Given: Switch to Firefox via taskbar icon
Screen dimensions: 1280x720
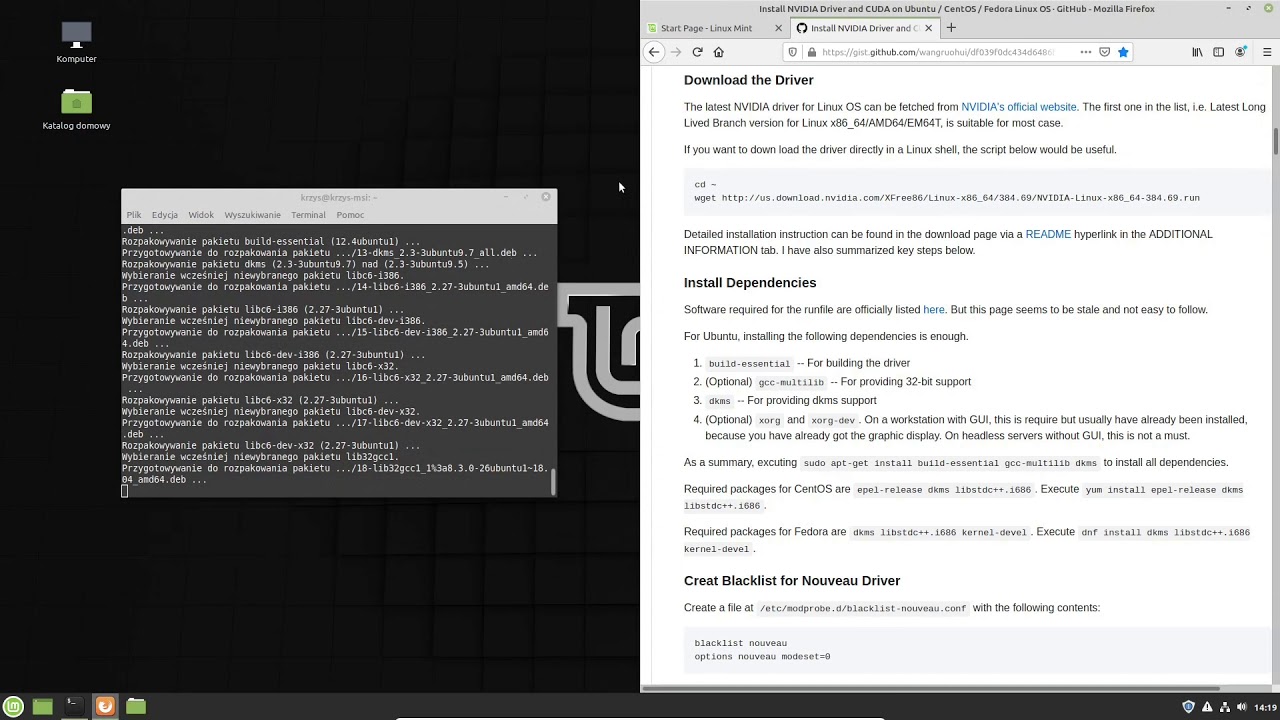Looking at the screenshot, I should coord(104,706).
